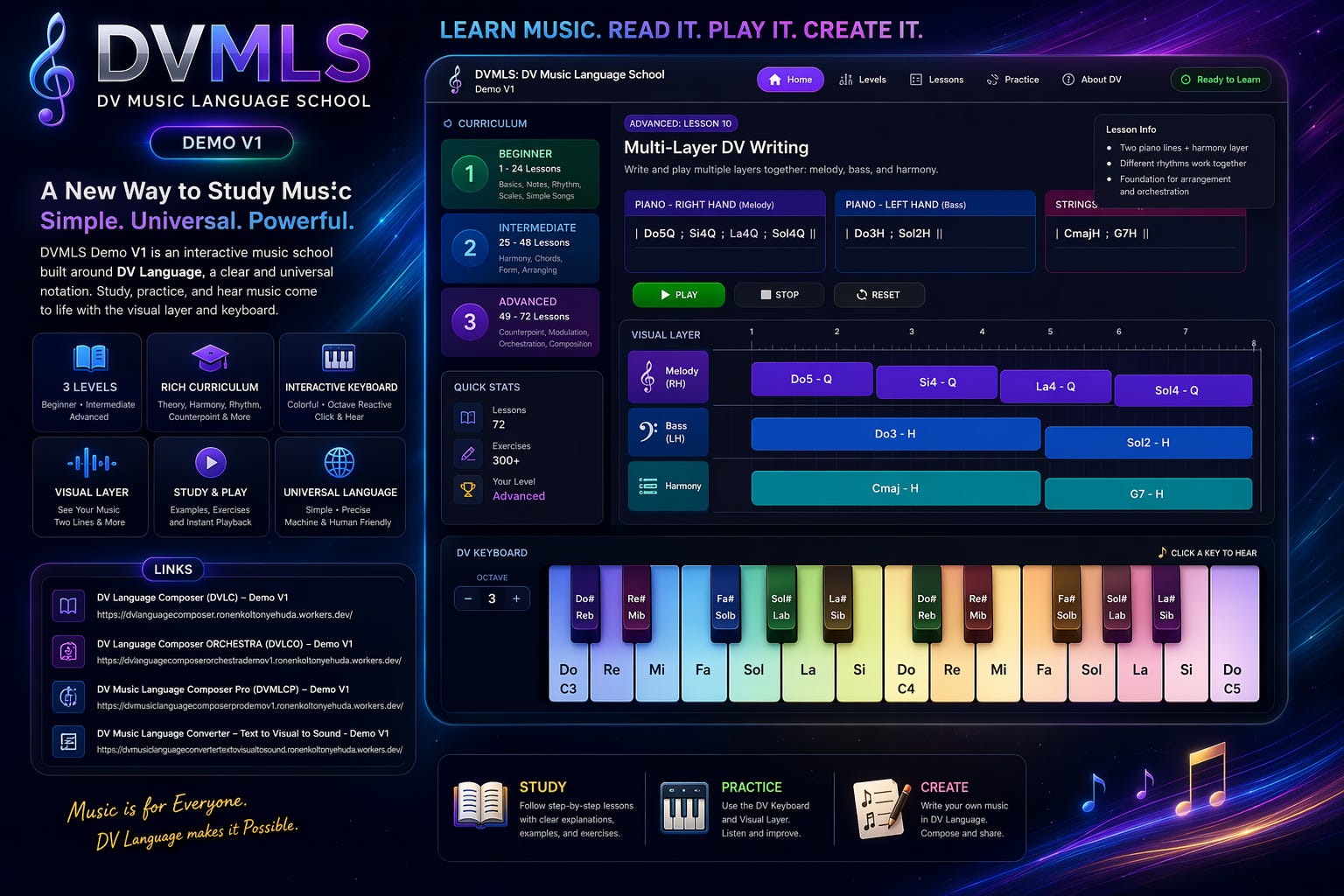
Task: Click the Strings CmajH ; G7H notation box
Action: click(1145, 231)
